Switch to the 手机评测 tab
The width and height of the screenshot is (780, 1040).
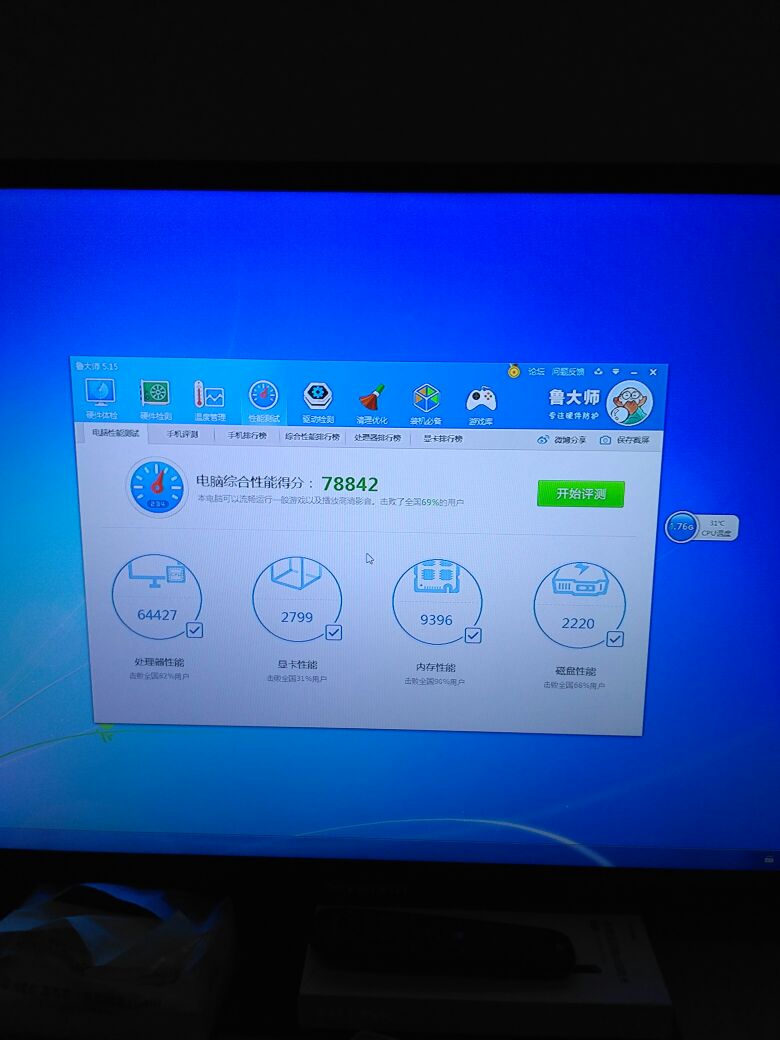tap(182, 434)
